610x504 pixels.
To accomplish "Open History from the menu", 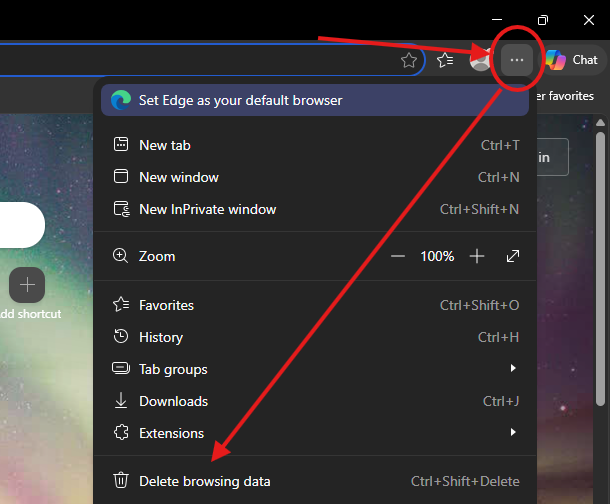I will point(315,337).
